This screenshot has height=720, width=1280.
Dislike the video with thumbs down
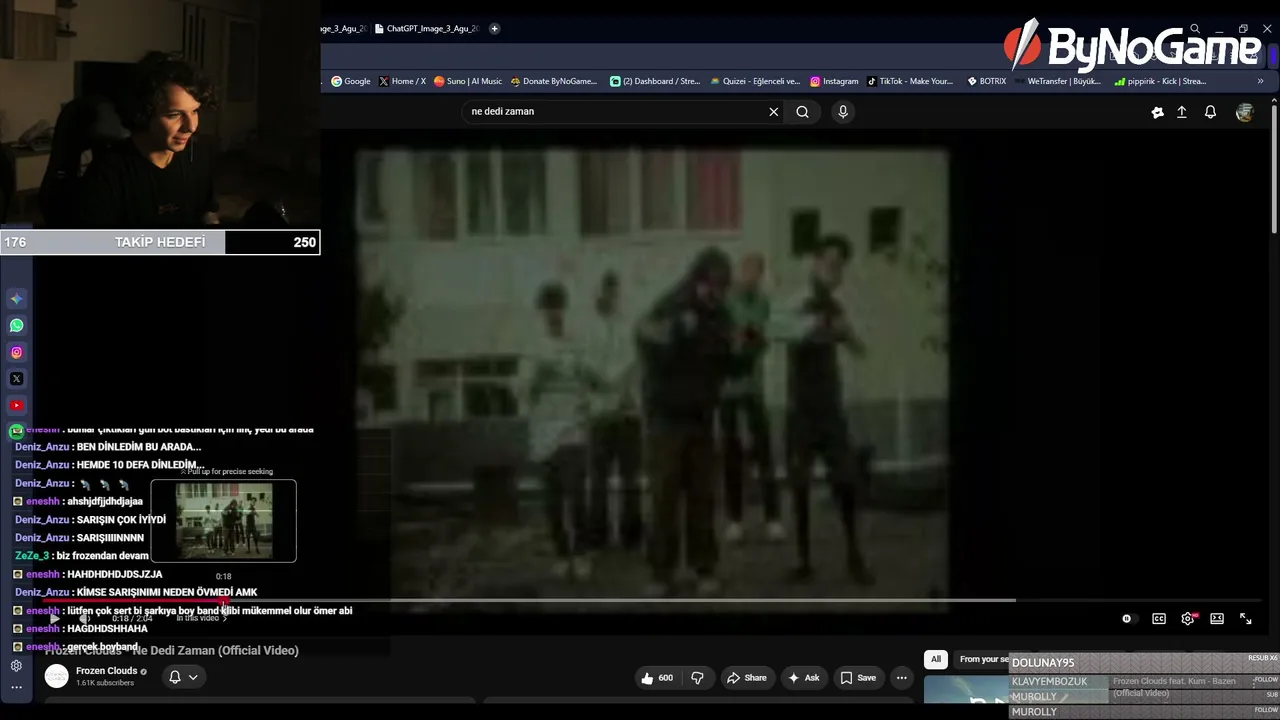697,678
